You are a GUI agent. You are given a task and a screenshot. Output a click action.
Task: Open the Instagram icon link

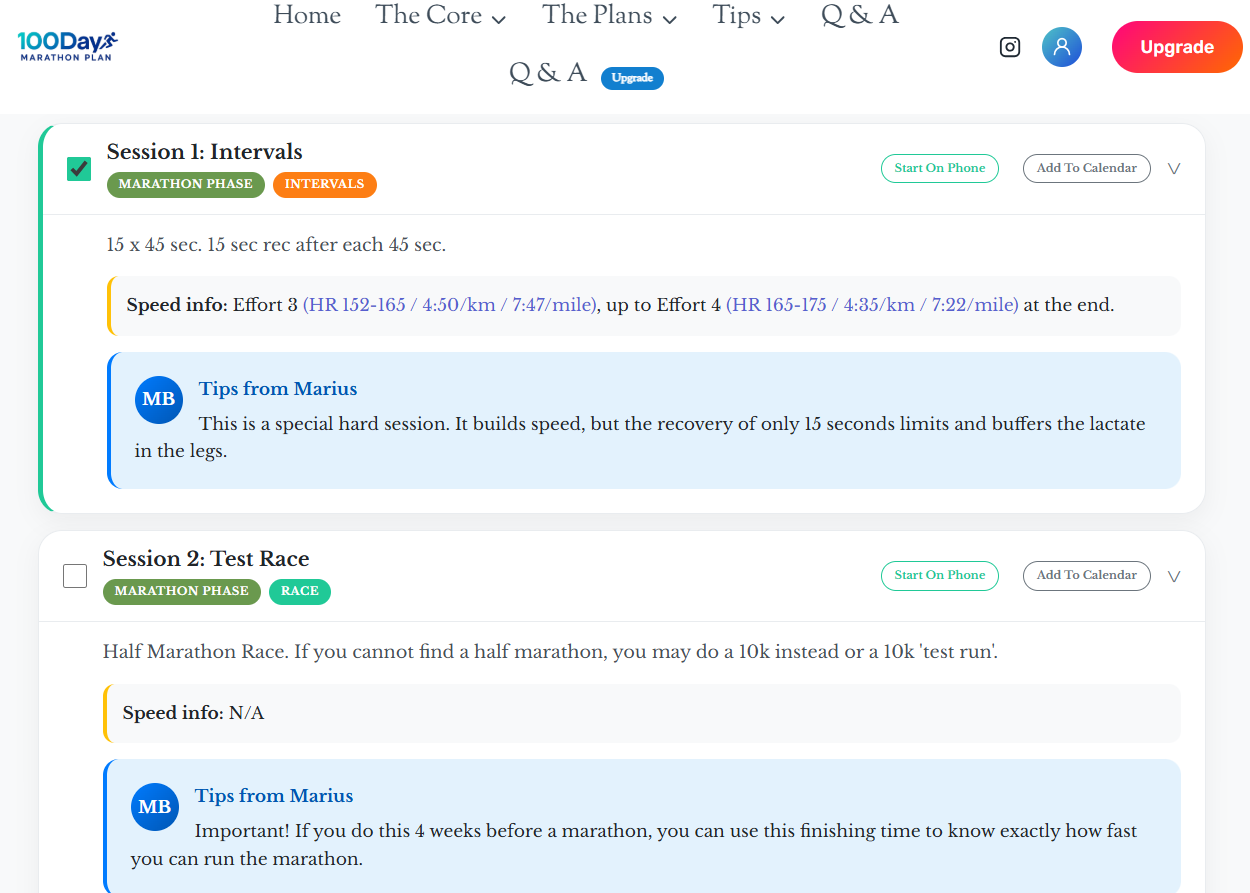(x=1010, y=47)
